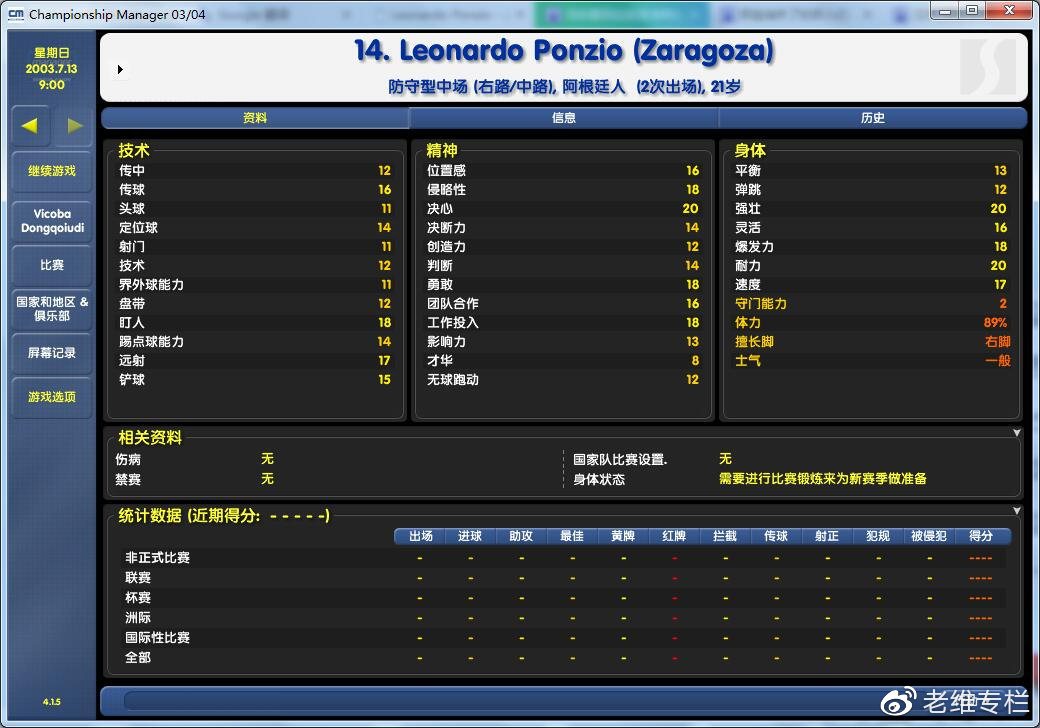Open the player actions arrow beside the name
The width and height of the screenshot is (1040, 728).
pos(120,70)
